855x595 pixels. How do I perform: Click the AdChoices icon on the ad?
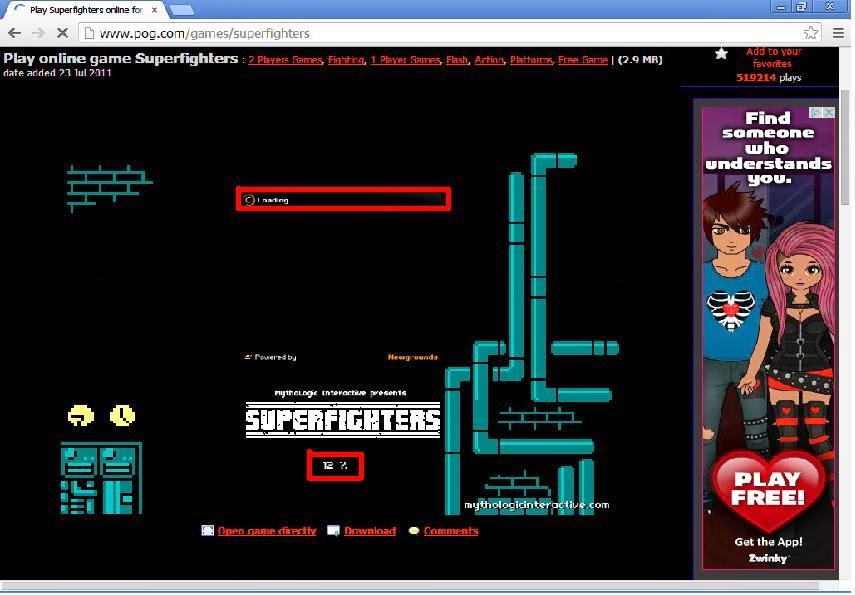816,112
